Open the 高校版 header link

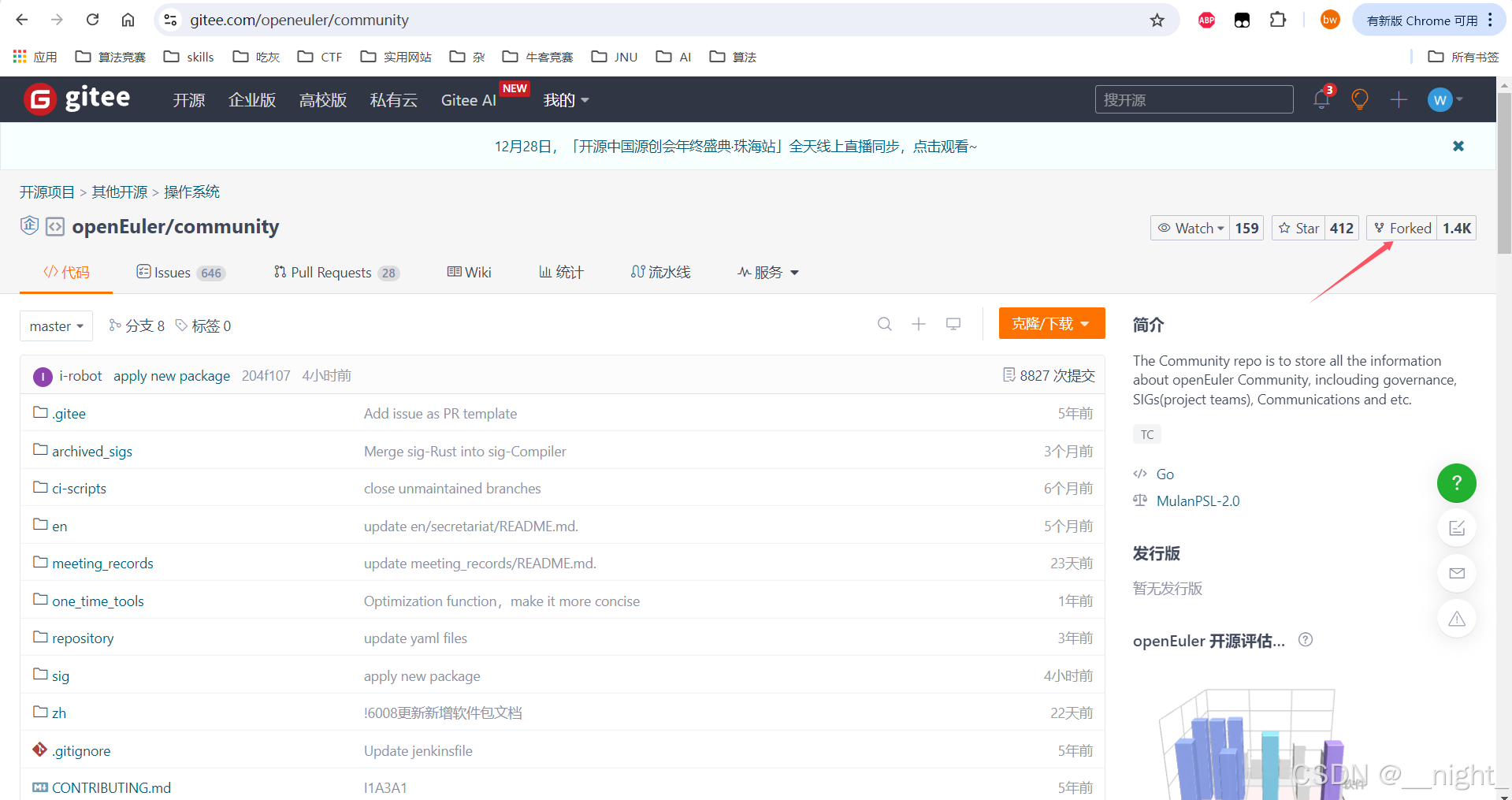(x=323, y=100)
